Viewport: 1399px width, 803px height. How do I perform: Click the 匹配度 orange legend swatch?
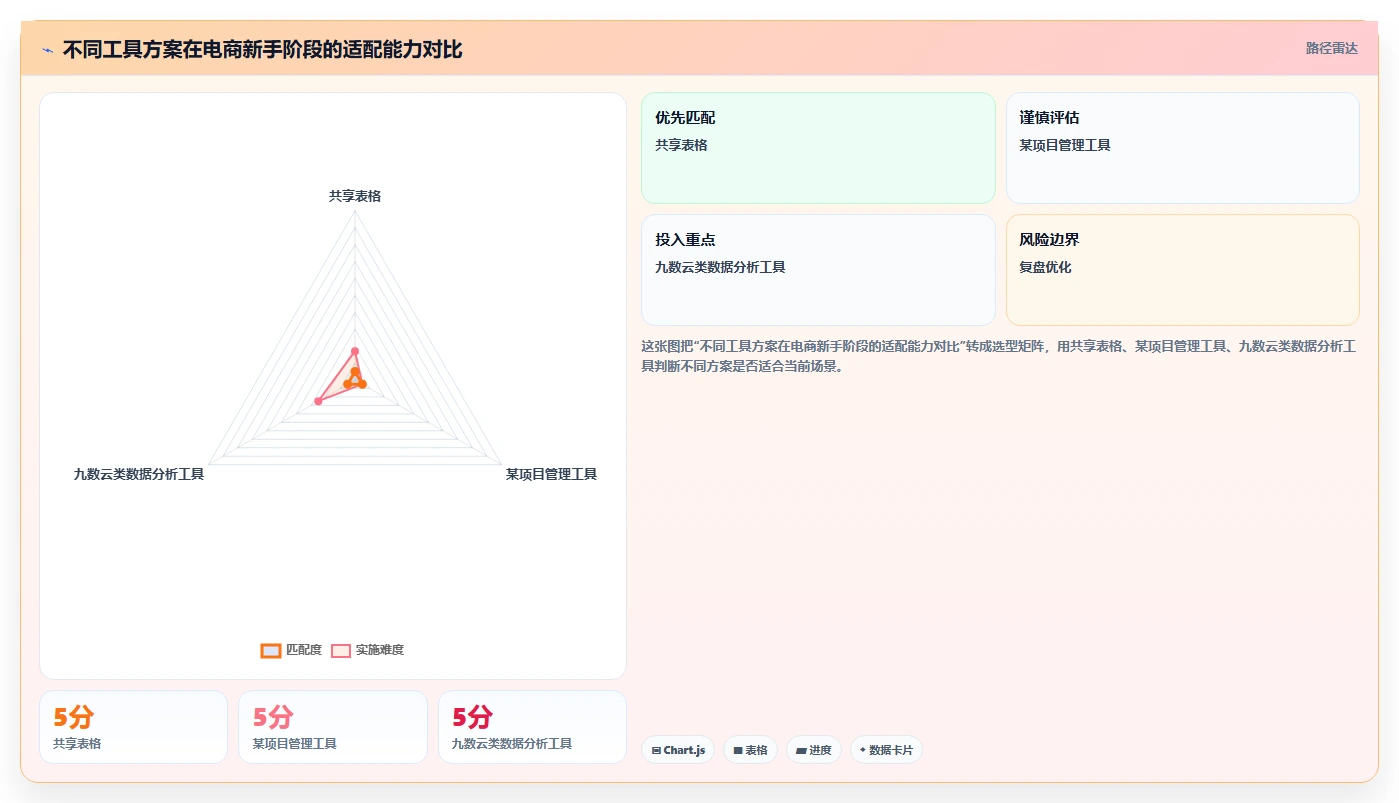click(x=270, y=650)
